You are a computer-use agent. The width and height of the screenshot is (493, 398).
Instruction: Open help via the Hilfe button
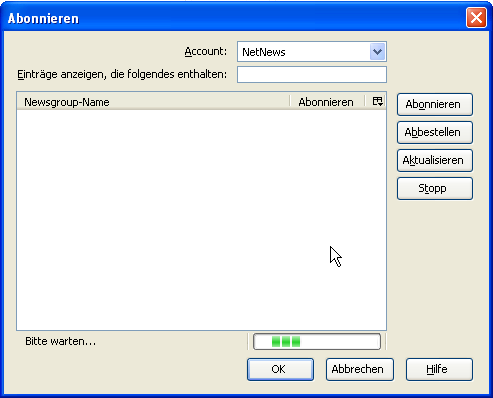(439, 369)
